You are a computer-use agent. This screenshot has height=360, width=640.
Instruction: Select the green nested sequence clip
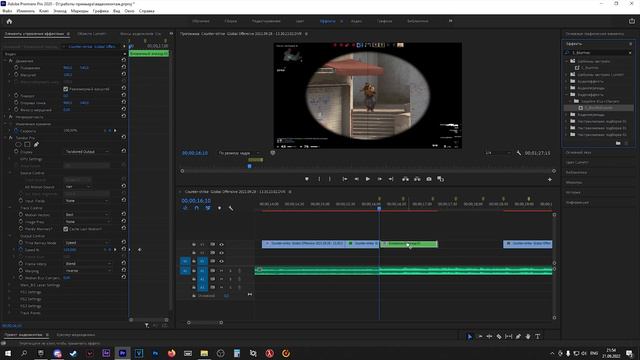(x=409, y=244)
